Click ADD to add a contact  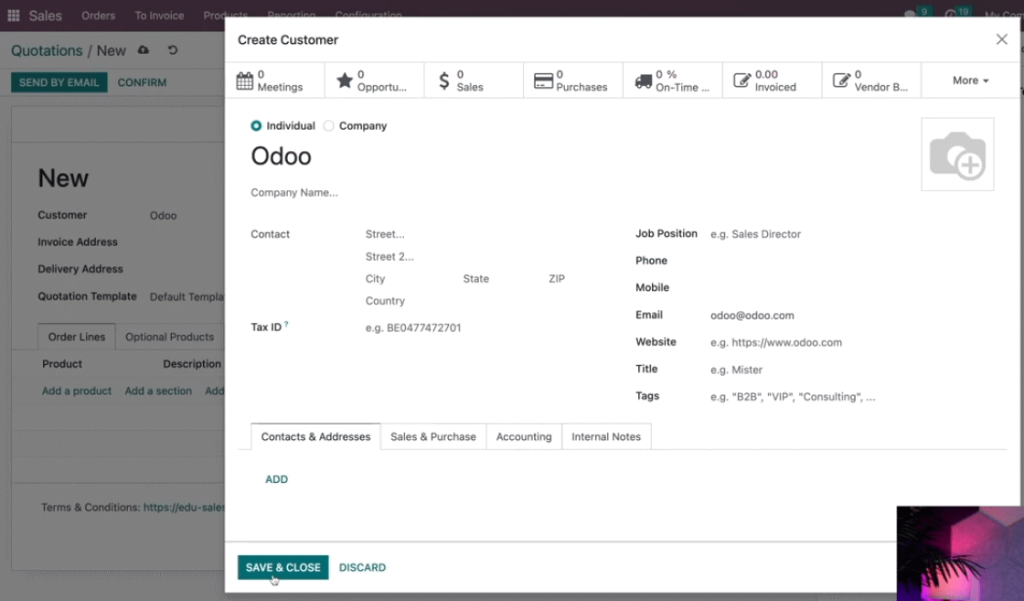pos(276,479)
